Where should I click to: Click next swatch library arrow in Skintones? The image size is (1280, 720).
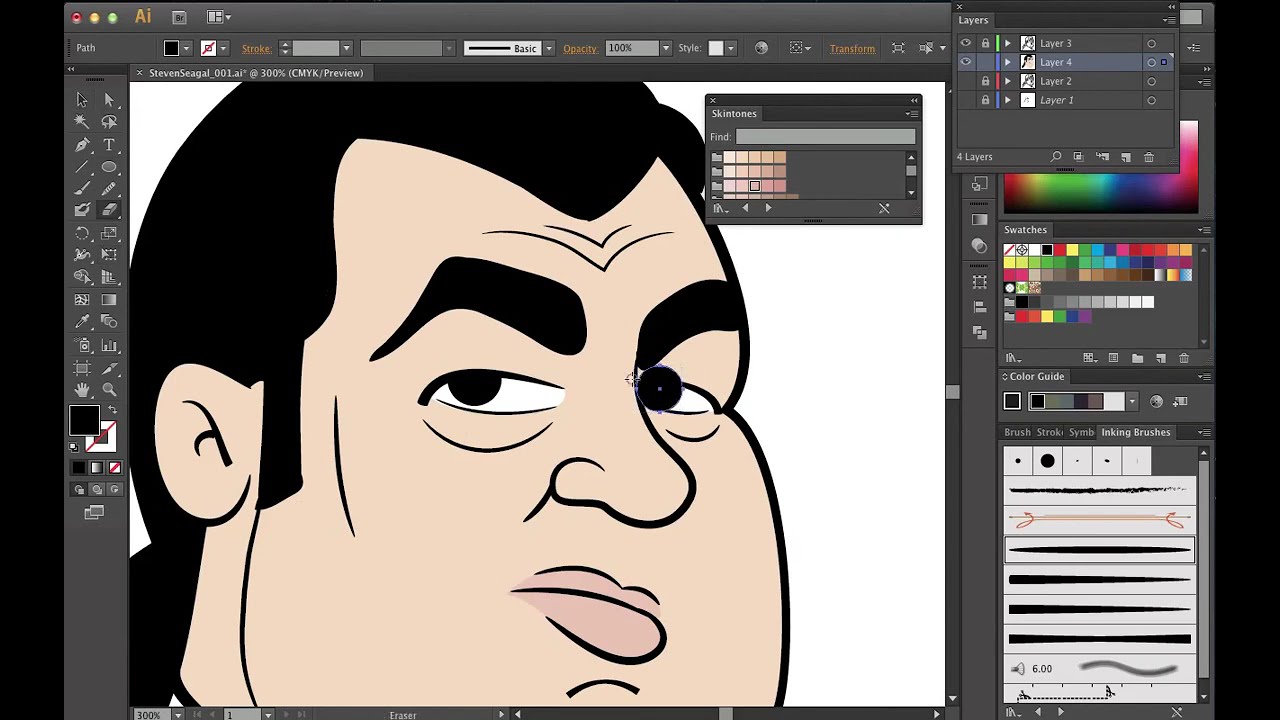tap(768, 208)
